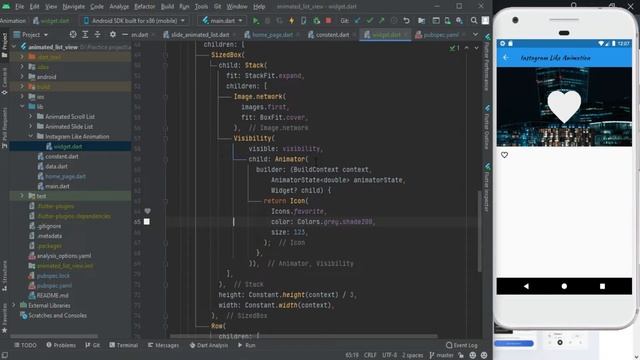Screen dimensions: 640x360
Task: Expand External Libraries node
Action: tap(14, 305)
